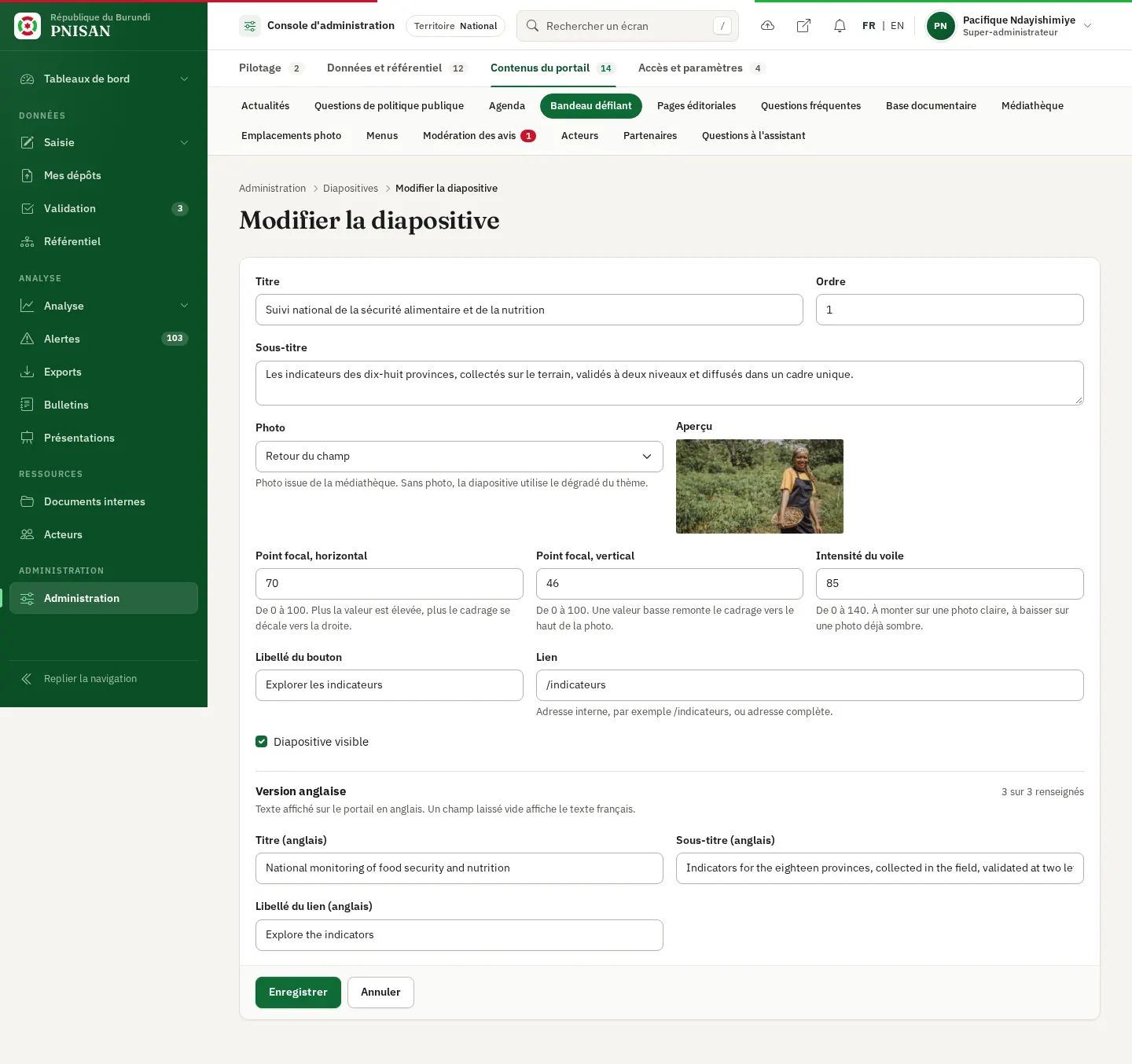Click the open-in-new-window icon
The width and height of the screenshot is (1132, 1064).
(x=803, y=26)
